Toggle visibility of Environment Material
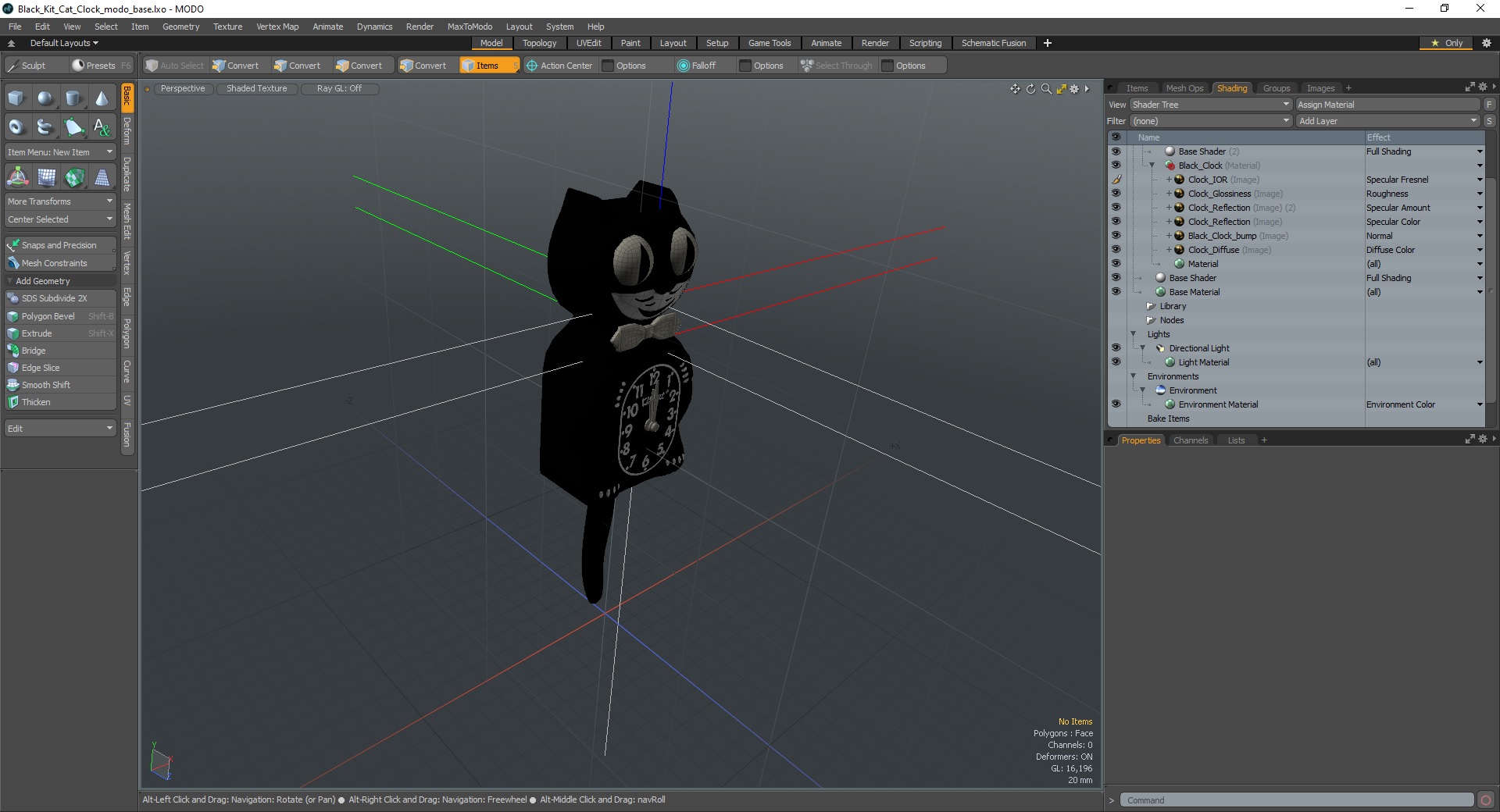The height and width of the screenshot is (812, 1500). click(x=1116, y=404)
